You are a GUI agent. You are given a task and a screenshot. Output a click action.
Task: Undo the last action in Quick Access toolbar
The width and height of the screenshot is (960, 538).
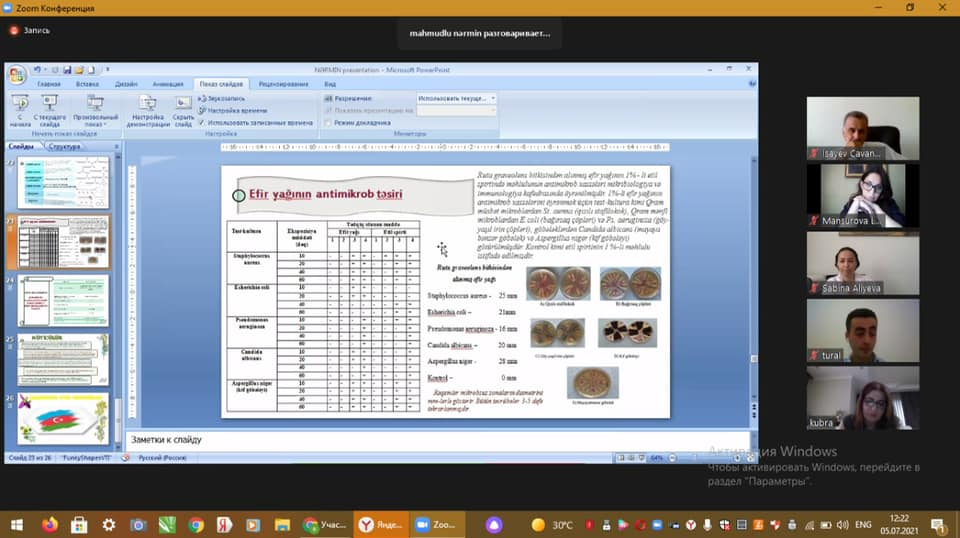tap(37, 70)
